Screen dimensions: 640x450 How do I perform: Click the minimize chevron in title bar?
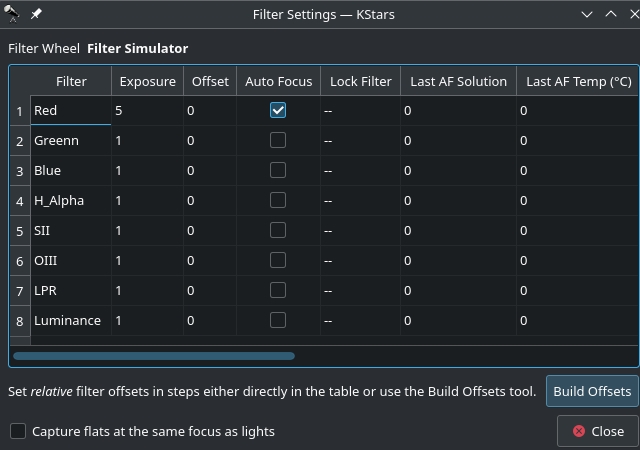click(x=587, y=14)
